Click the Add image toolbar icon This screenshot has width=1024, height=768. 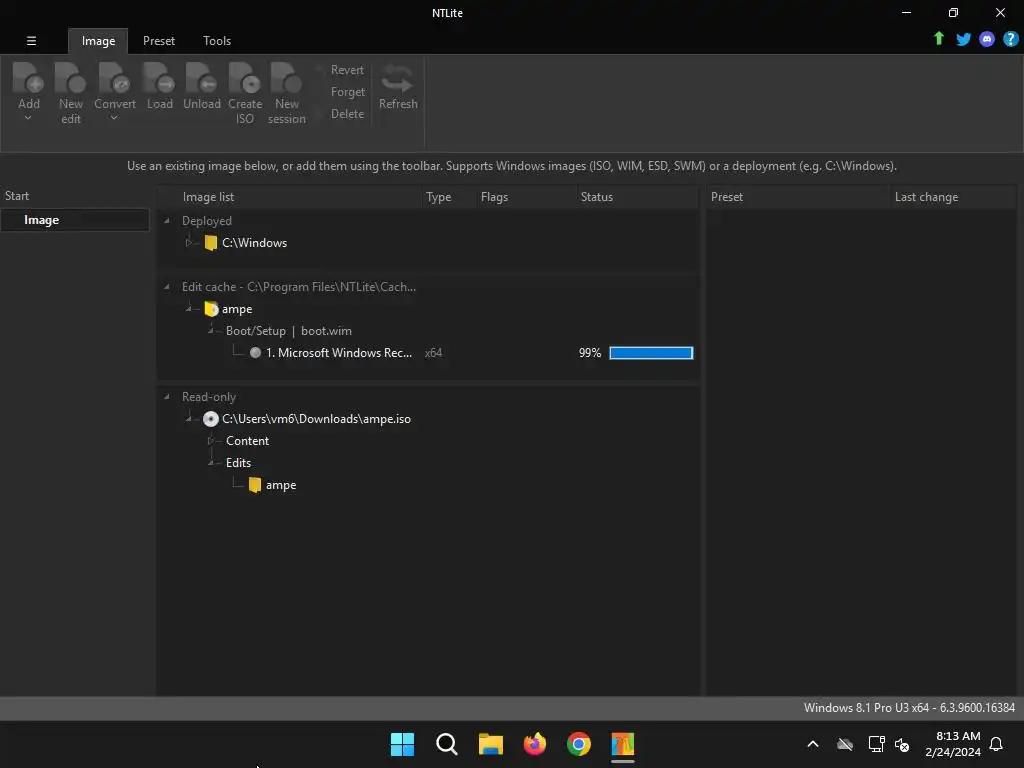[28, 78]
